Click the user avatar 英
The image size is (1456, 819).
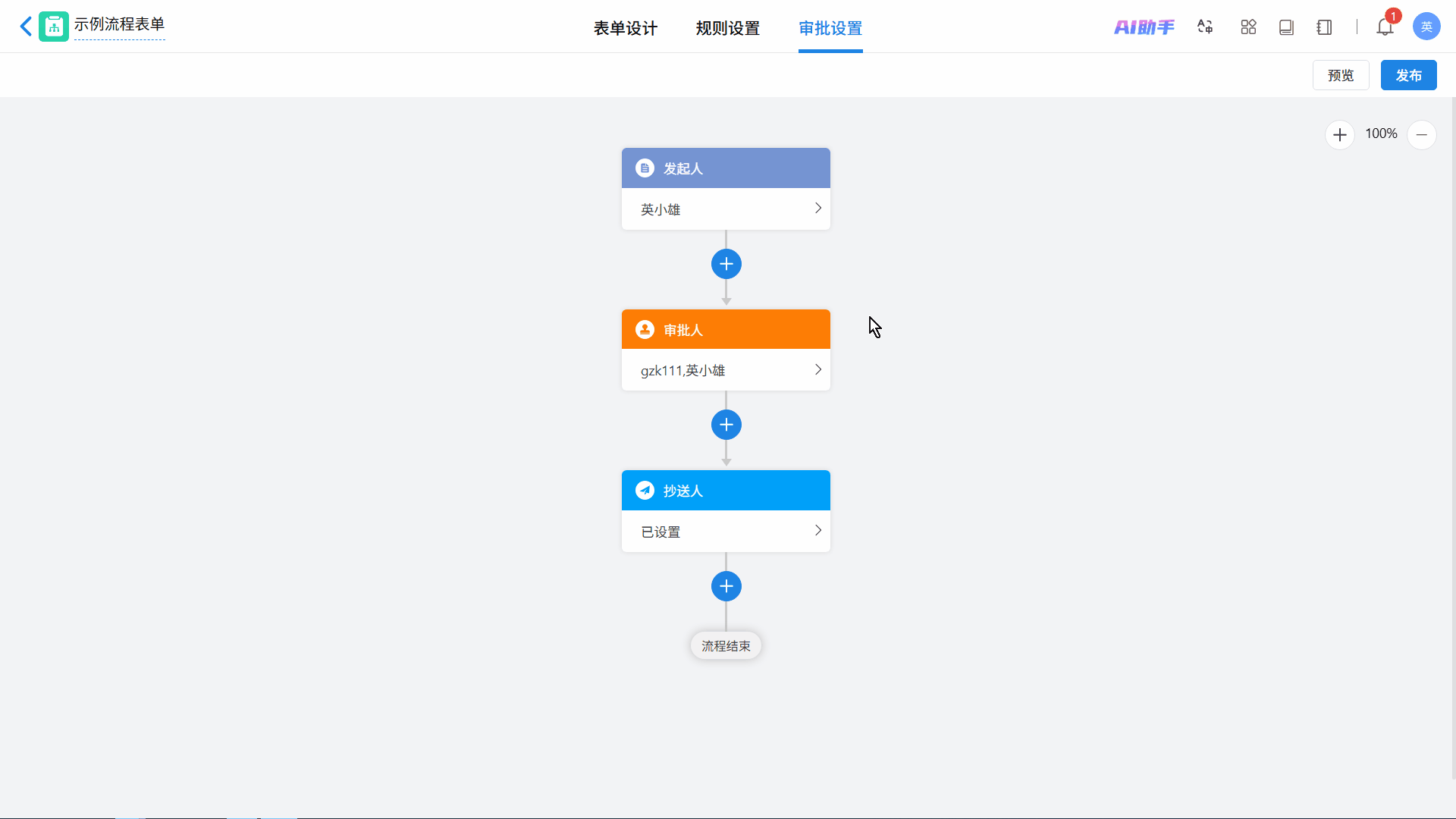[1426, 27]
